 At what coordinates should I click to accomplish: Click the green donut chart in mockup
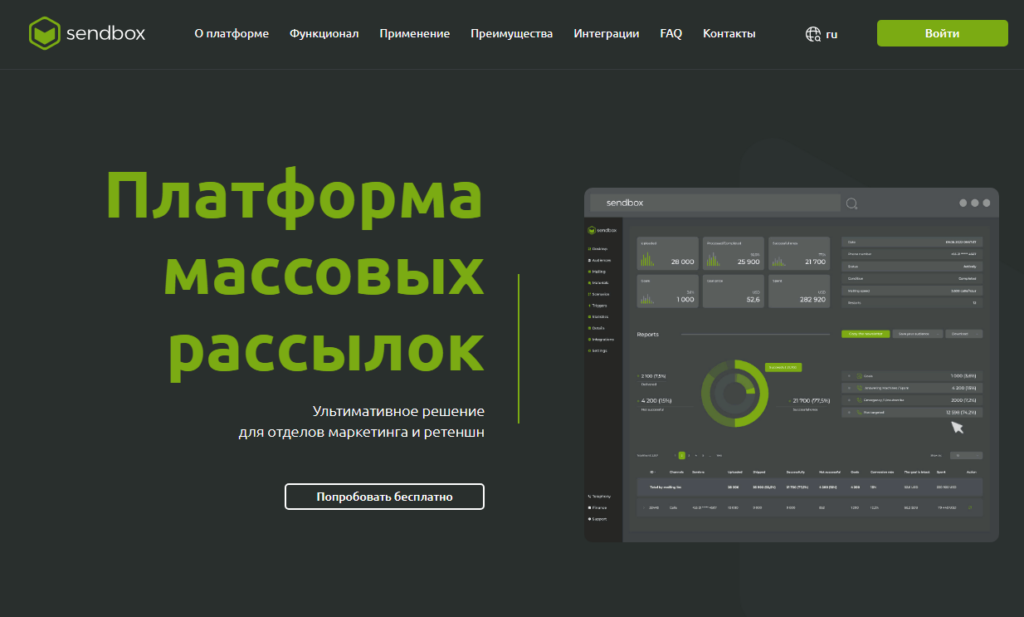click(x=734, y=394)
